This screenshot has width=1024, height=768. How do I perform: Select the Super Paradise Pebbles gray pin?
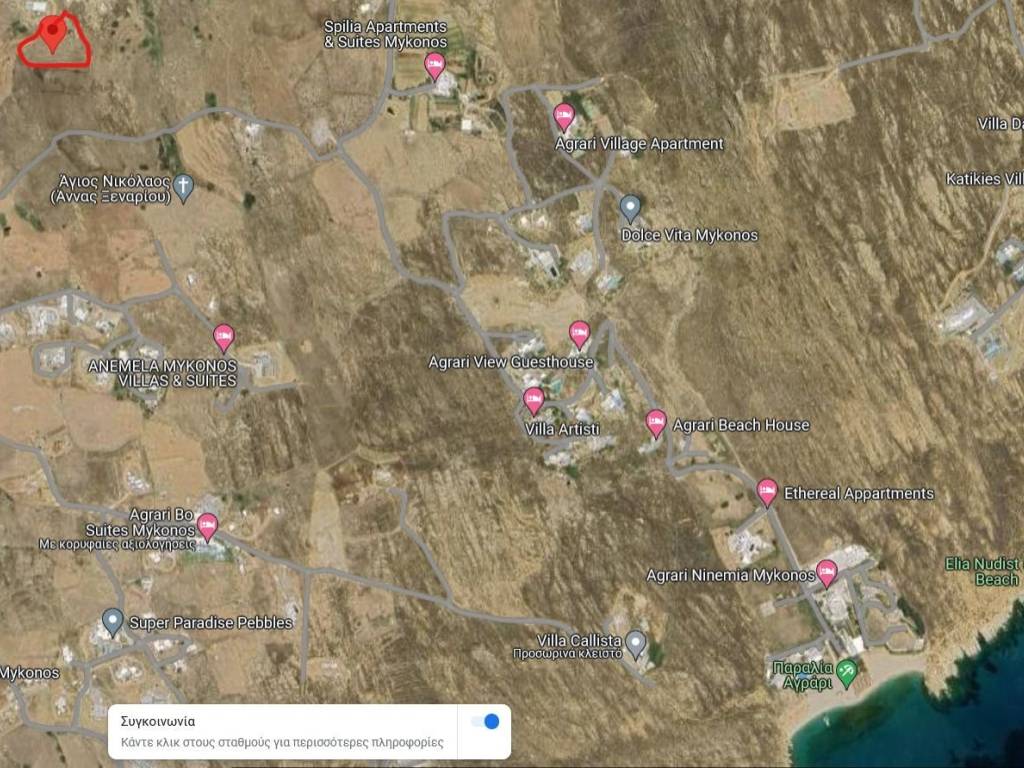[113, 622]
